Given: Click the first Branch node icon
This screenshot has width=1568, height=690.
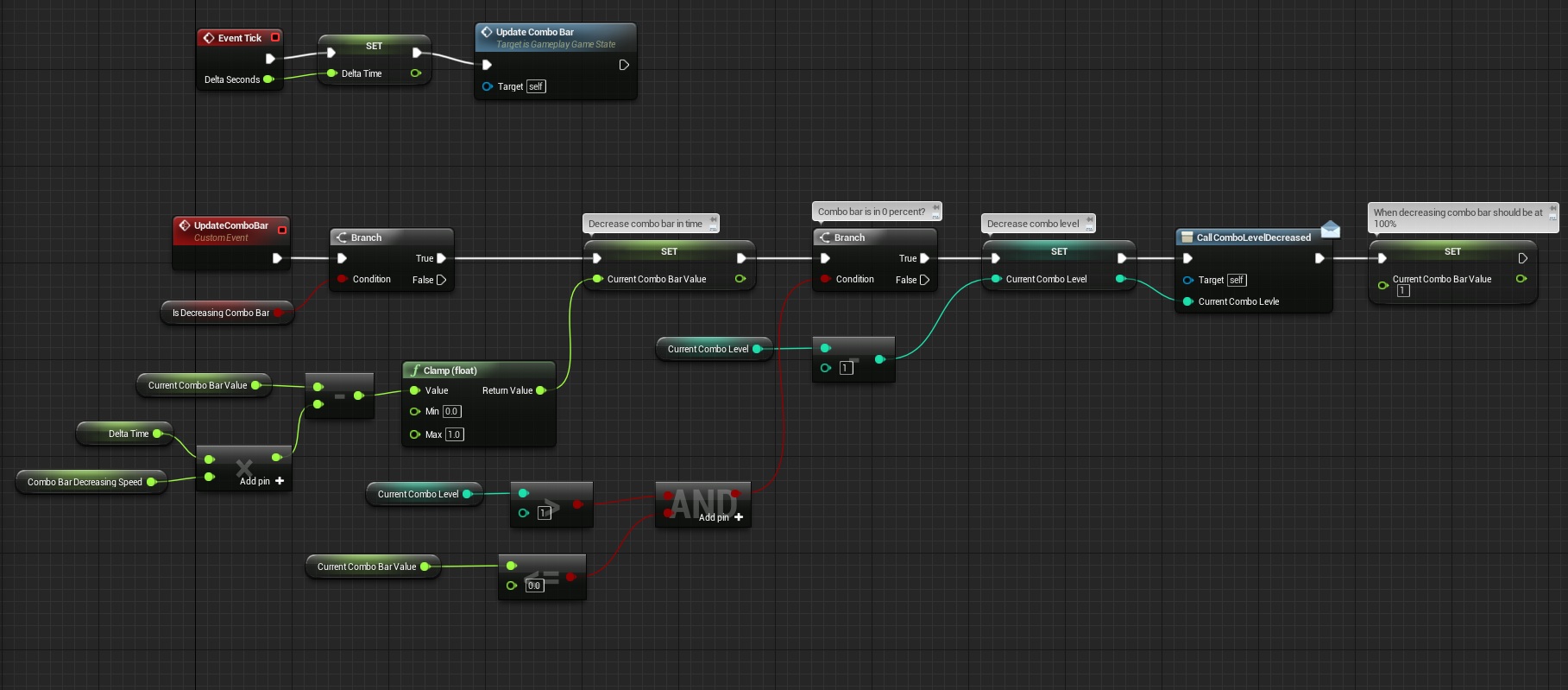Looking at the screenshot, I should click(342, 237).
